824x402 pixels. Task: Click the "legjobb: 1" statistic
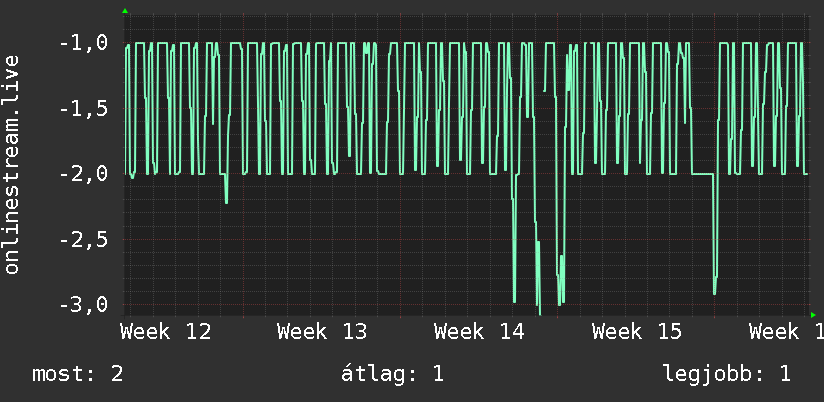(x=727, y=374)
